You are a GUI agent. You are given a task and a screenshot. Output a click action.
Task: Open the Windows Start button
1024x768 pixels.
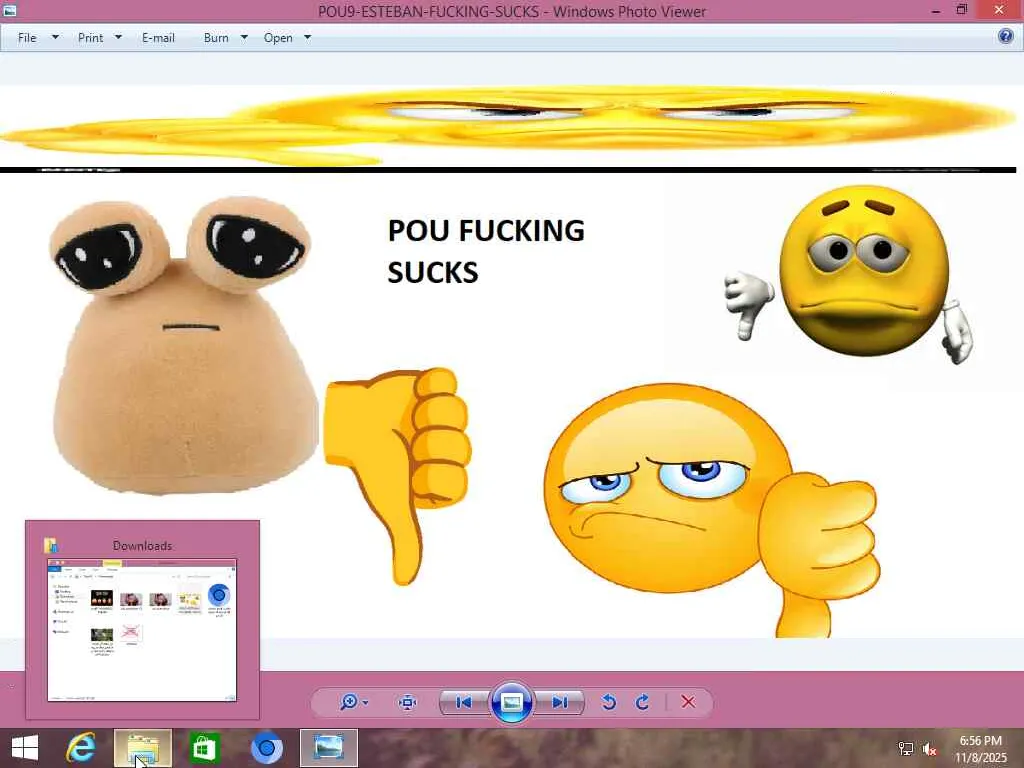point(25,748)
